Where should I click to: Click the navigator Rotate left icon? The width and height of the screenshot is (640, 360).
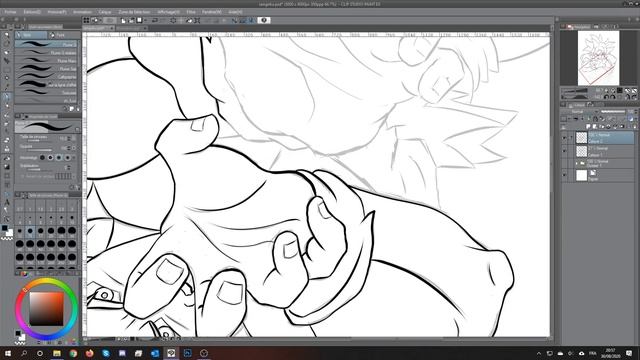click(x=606, y=97)
